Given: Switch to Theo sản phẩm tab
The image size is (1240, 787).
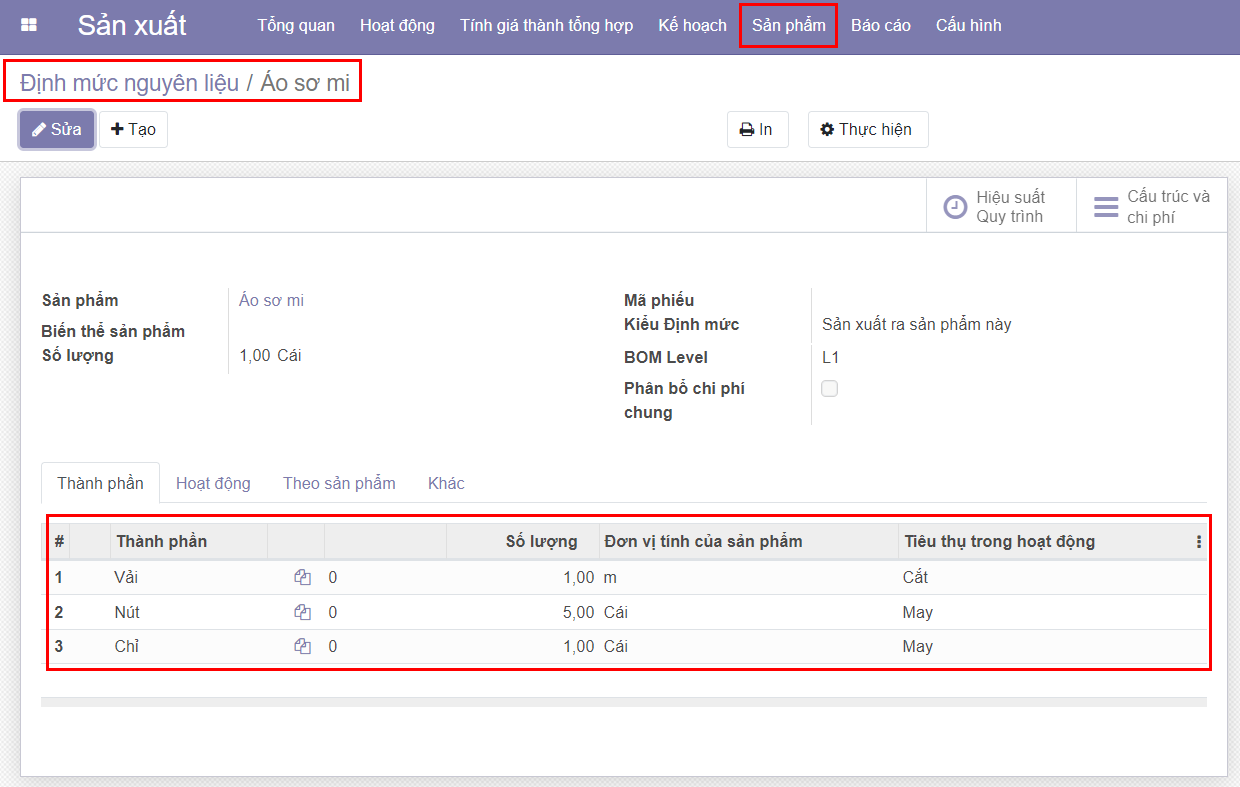Looking at the screenshot, I should pyautogui.click(x=339, y=483).
